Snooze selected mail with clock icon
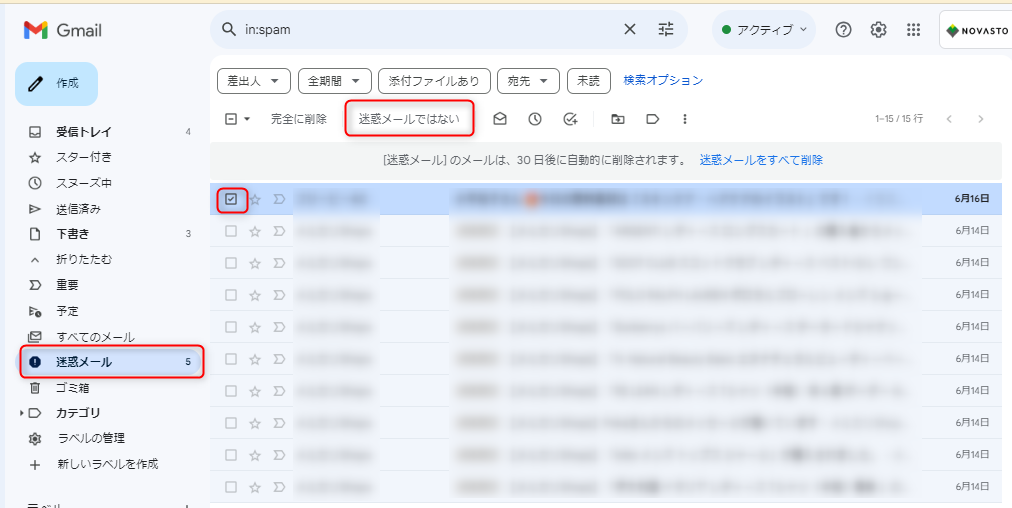 [534, 119]
